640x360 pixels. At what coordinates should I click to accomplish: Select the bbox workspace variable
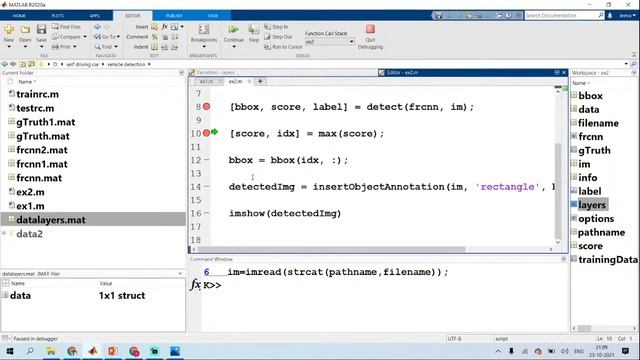[590, 96]
